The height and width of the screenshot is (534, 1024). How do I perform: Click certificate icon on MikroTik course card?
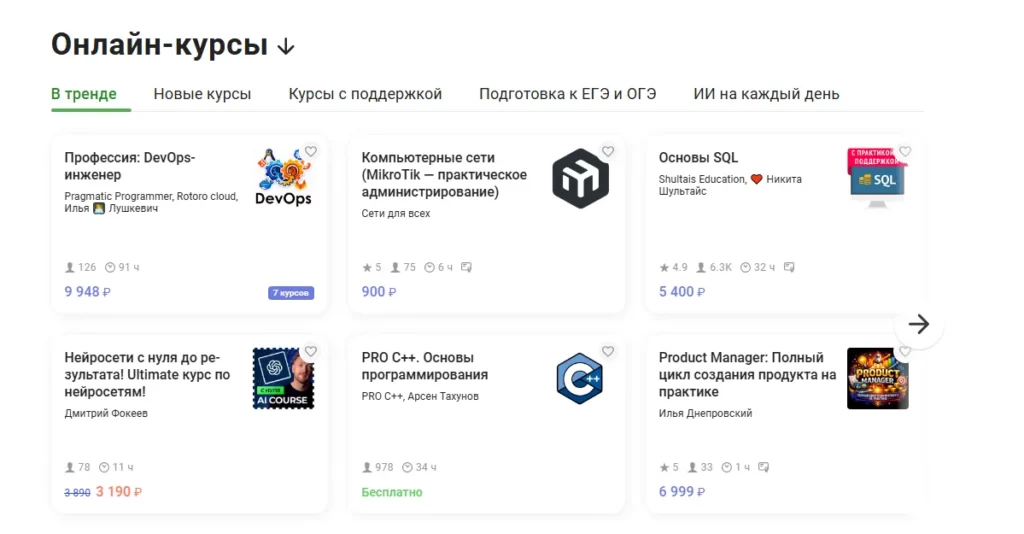(x=466, y=268)
